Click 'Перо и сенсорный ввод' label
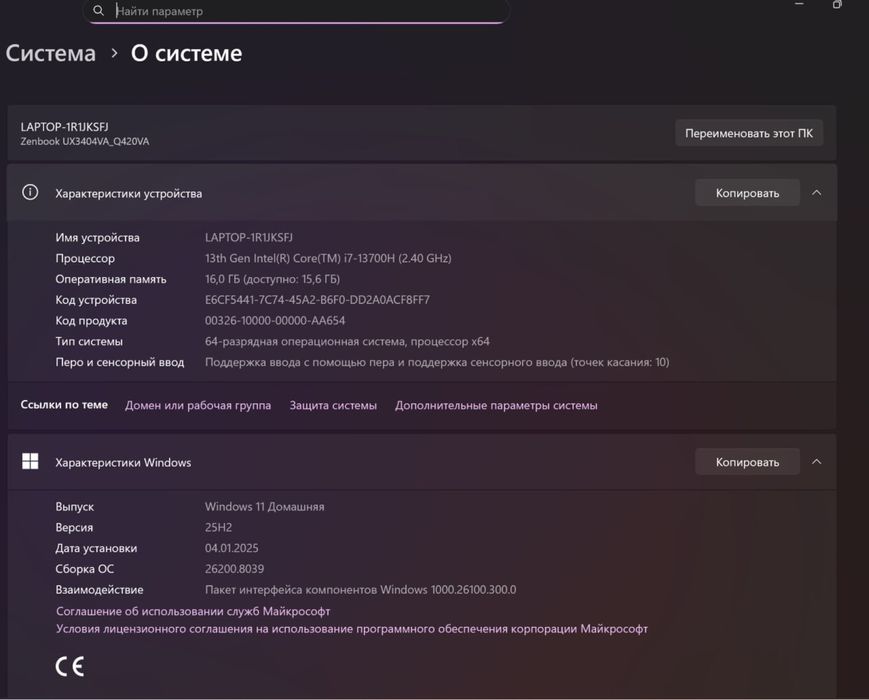Image resolution: width=869 pixels, height=700 pixels. click(120, 362)
